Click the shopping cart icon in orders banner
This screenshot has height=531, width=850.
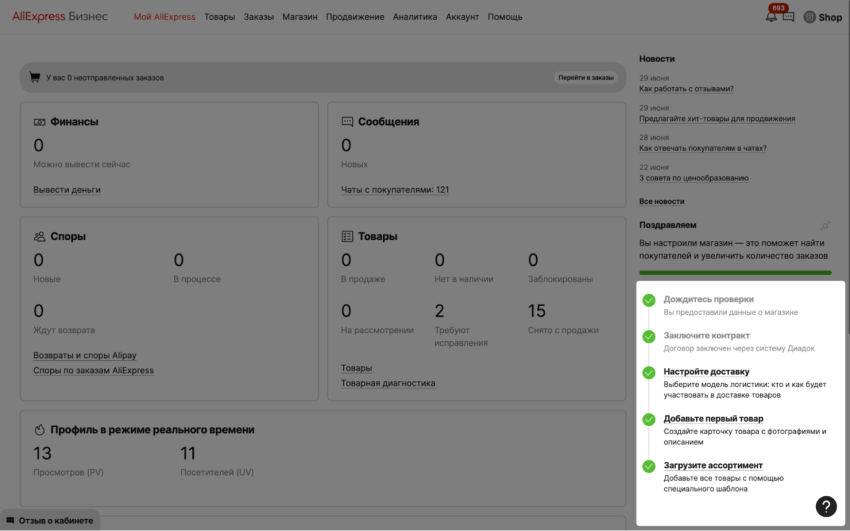[x=35, y=77]
